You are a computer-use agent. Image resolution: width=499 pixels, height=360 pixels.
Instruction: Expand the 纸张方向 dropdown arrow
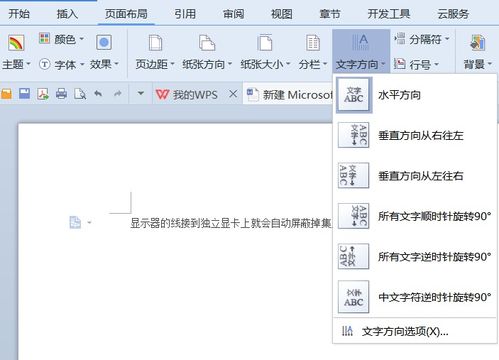point(230,64)
